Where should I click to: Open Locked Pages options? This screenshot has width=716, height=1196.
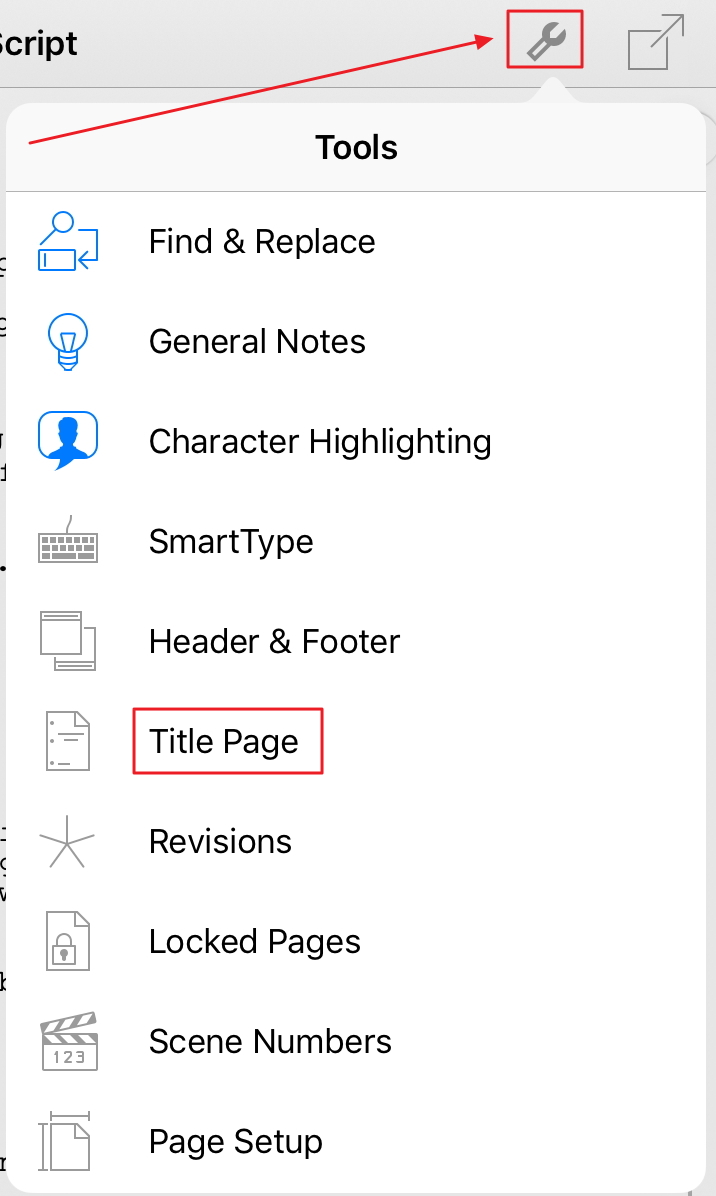click(x=254, y=941)
